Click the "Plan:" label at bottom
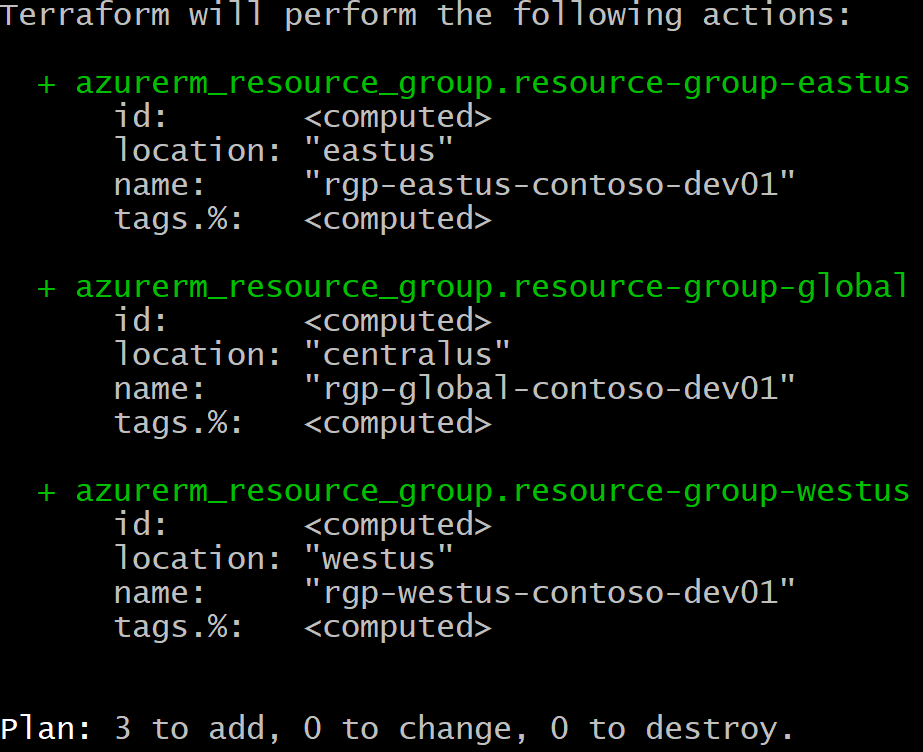The height and width of the screenshot is (752, 923). coord(47,728)
